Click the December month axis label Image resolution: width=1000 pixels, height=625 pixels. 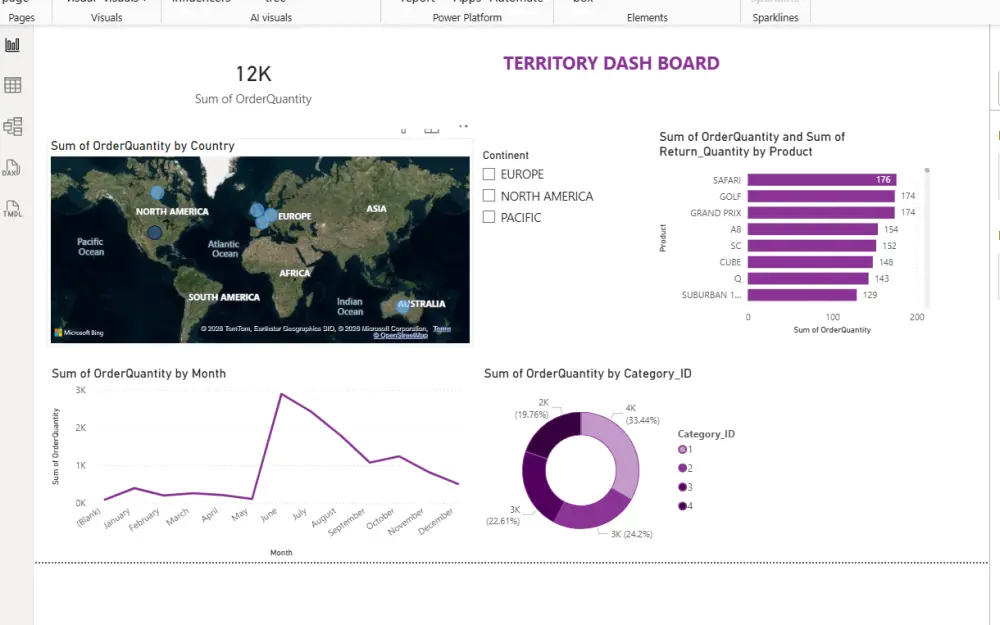click(436, 521)
